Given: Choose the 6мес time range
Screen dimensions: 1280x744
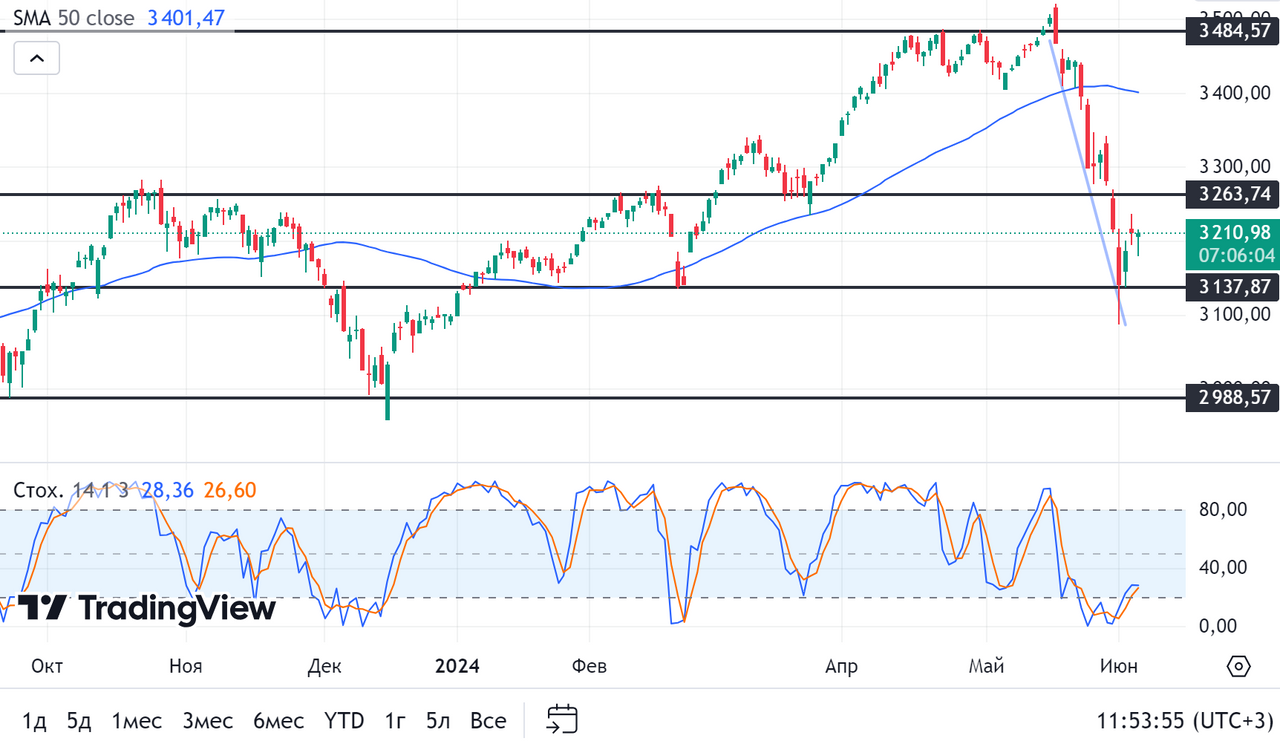Looking at the screenshot, I should (278, 720).
